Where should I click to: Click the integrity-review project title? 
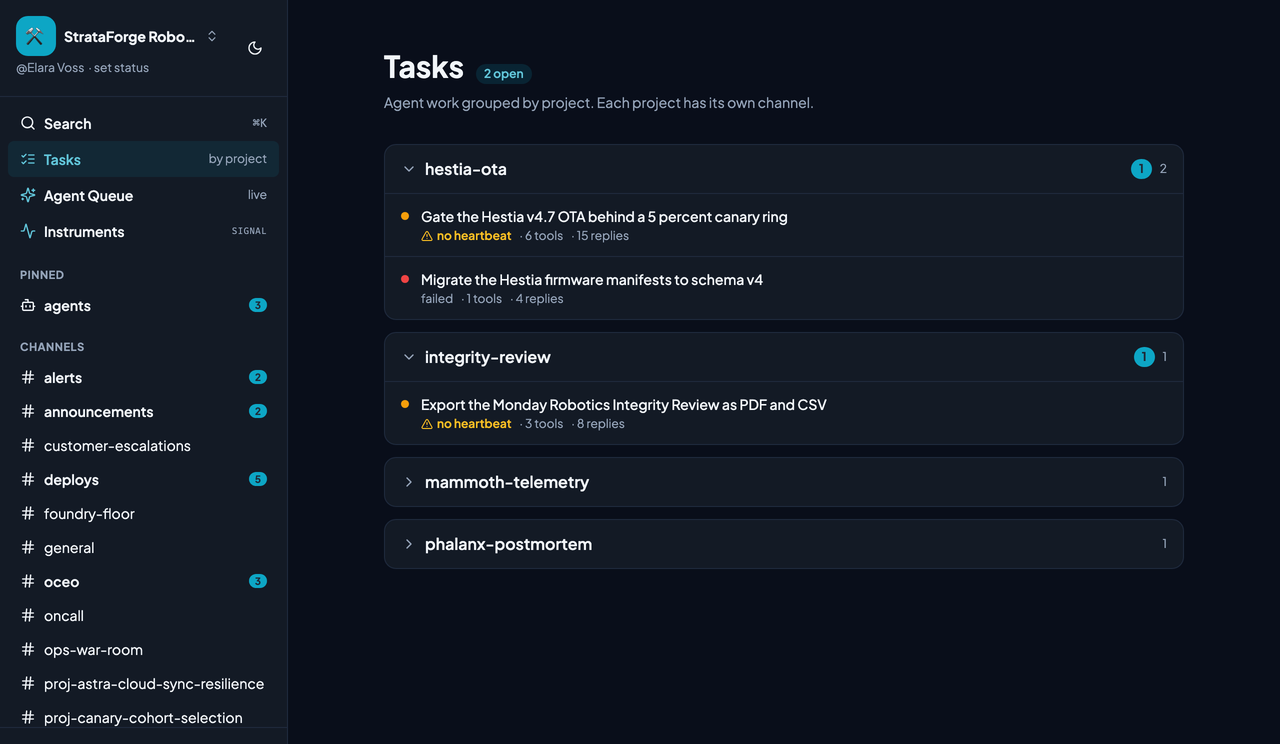click(488, 357)
